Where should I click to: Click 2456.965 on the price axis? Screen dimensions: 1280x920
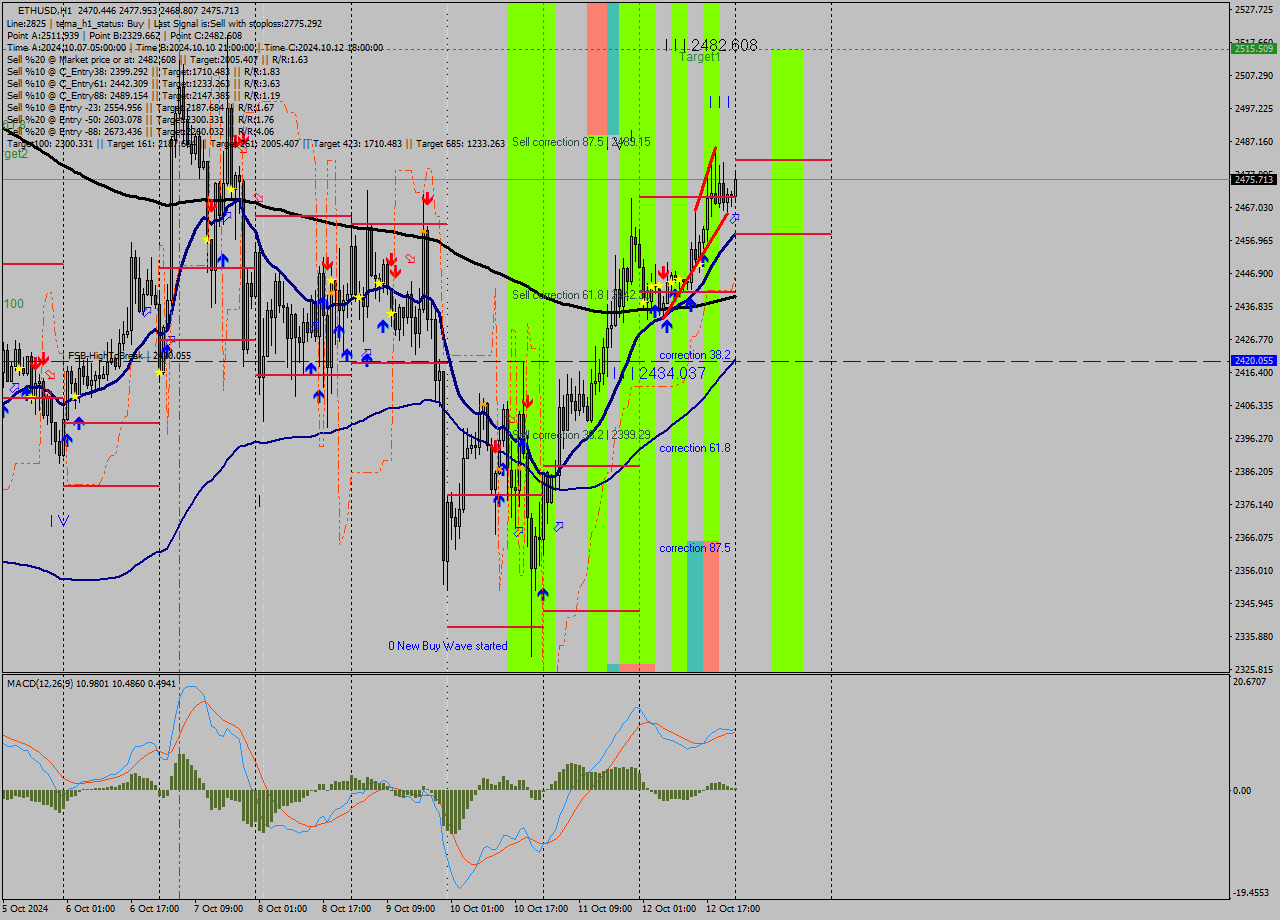pyautogui.click(x=1254, y=240)
